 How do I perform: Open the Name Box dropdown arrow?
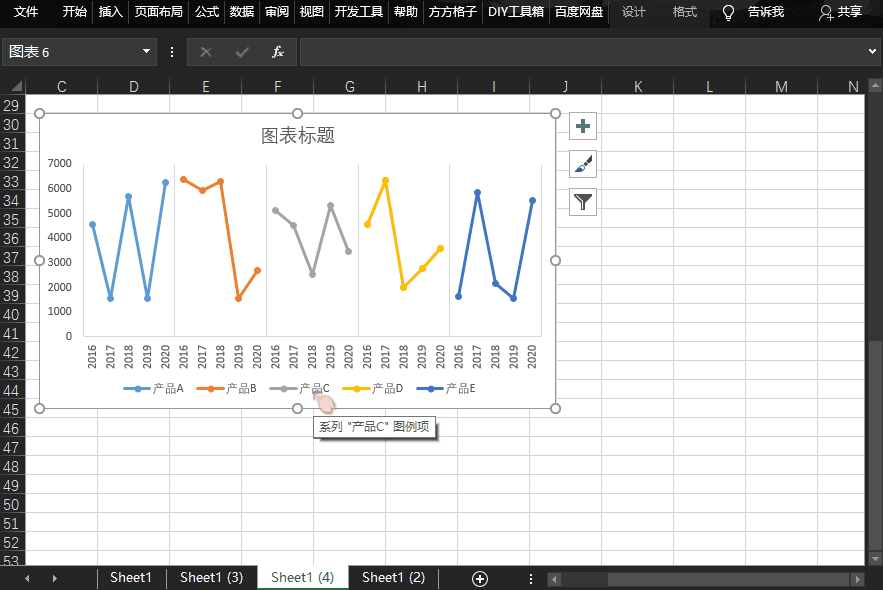click(x=146, y=52)
